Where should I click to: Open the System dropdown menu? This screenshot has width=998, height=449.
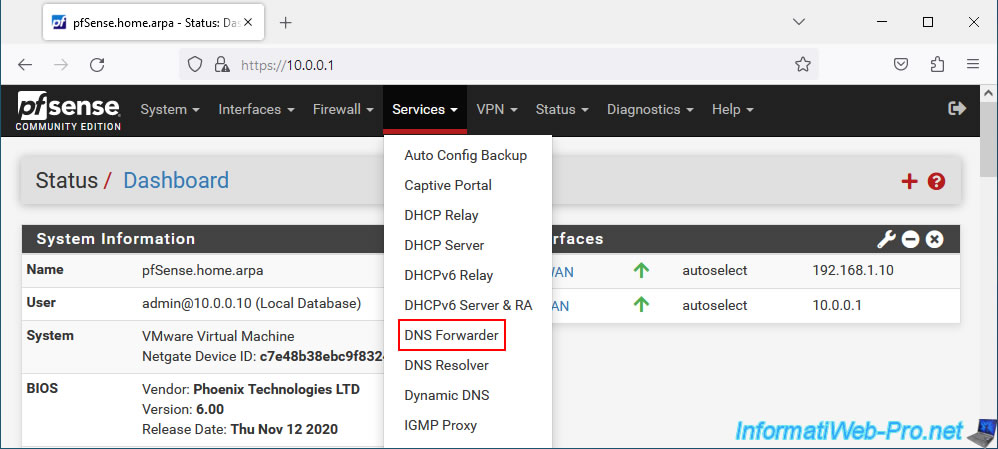[170, 110]
